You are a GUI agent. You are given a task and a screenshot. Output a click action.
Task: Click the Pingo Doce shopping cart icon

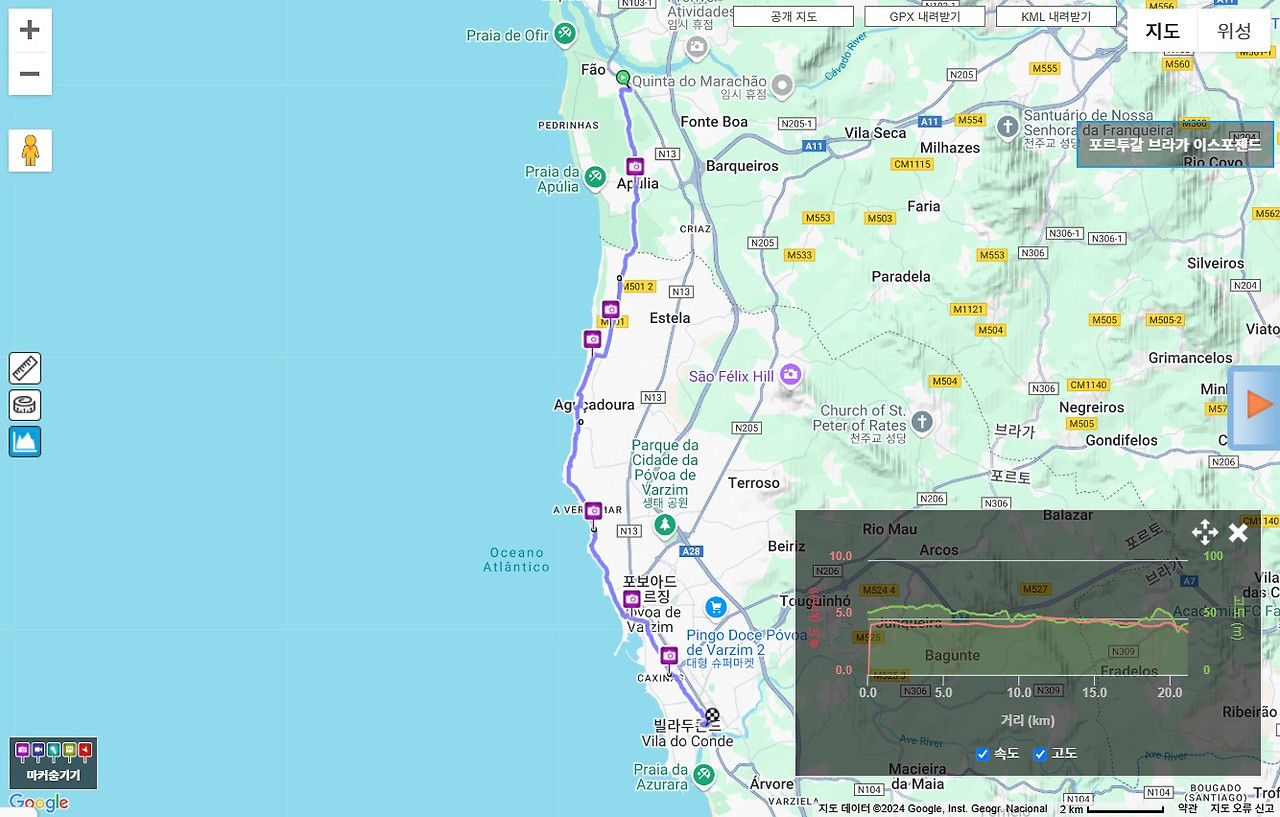pos(715,607)
